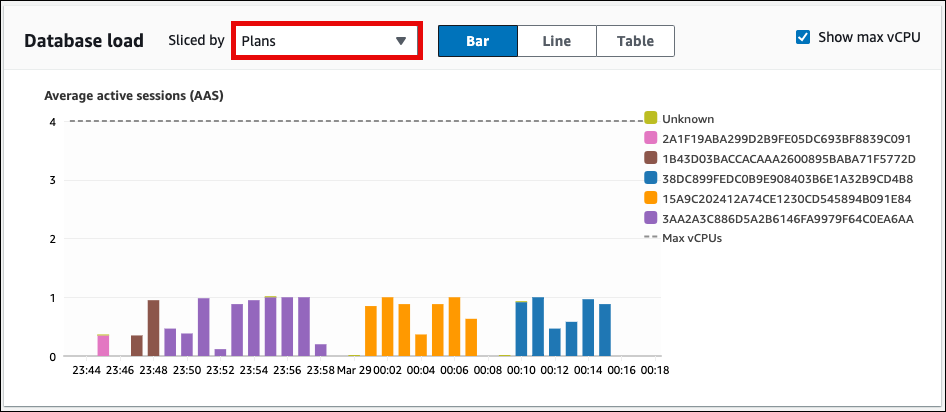
Task: Select the plan hash 3AA2A3C886D5A2B6146FA9979F64C0EA6AA legend text
Action: [788, 218]
